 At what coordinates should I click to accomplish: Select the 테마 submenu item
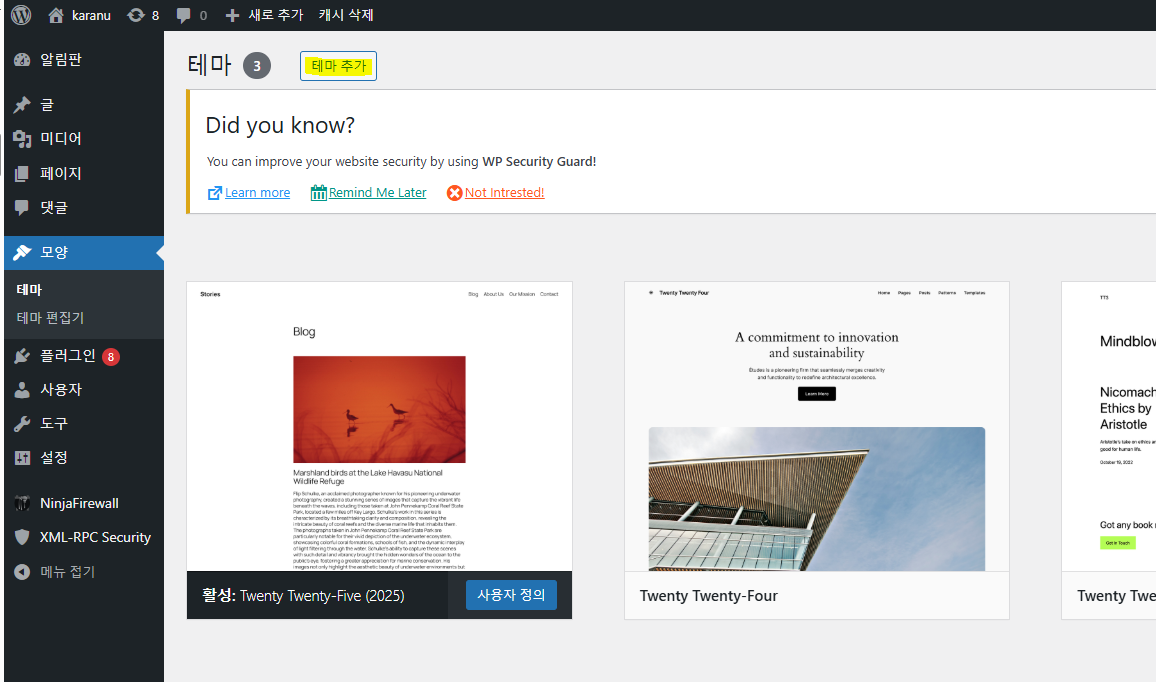(x=29, y=290)
